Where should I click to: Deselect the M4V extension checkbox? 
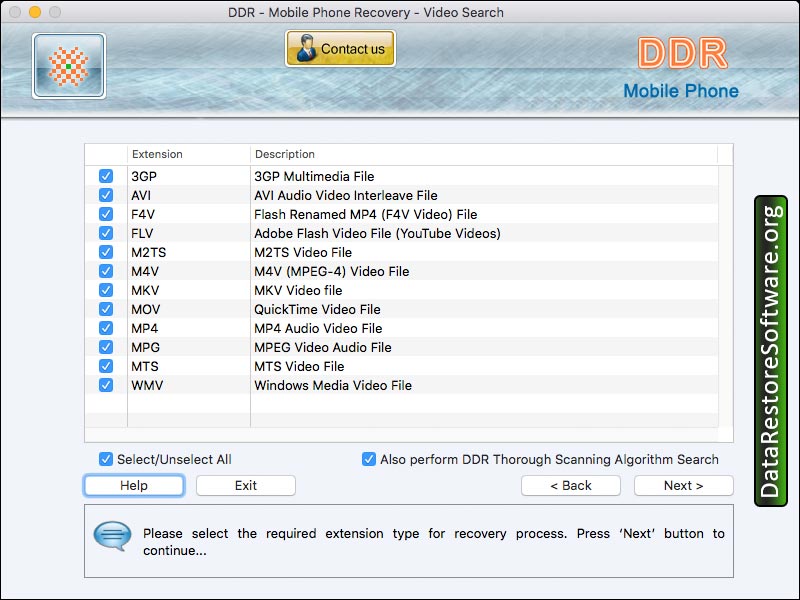point(106,271)
